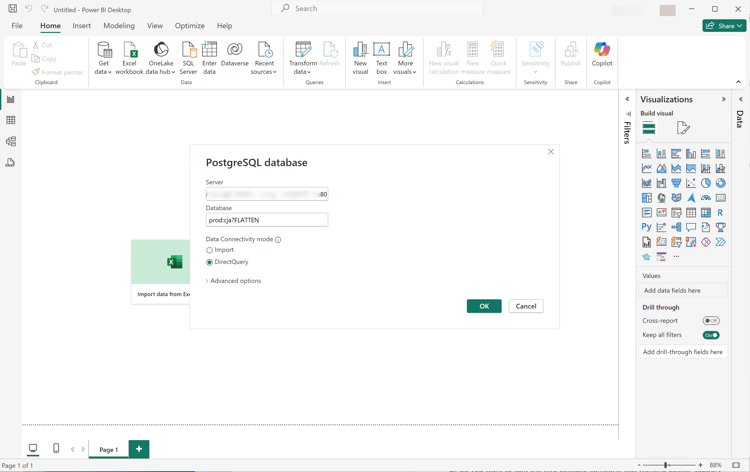Click the SQL Server data source icon
Screen dimensions: 750x472
(x=188, y=58)
